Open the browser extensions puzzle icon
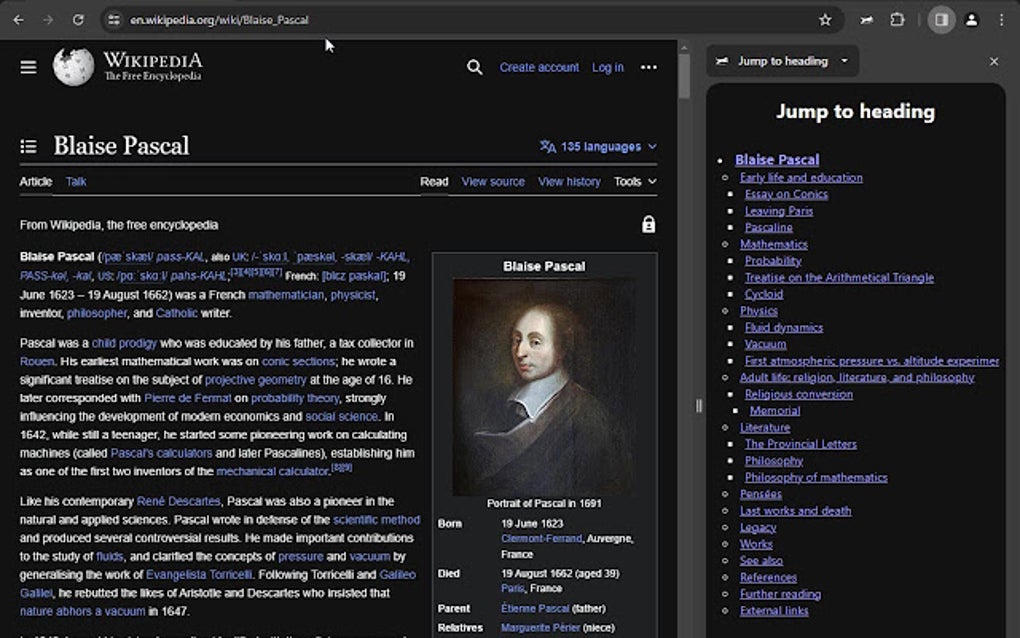 pos(896,19)
